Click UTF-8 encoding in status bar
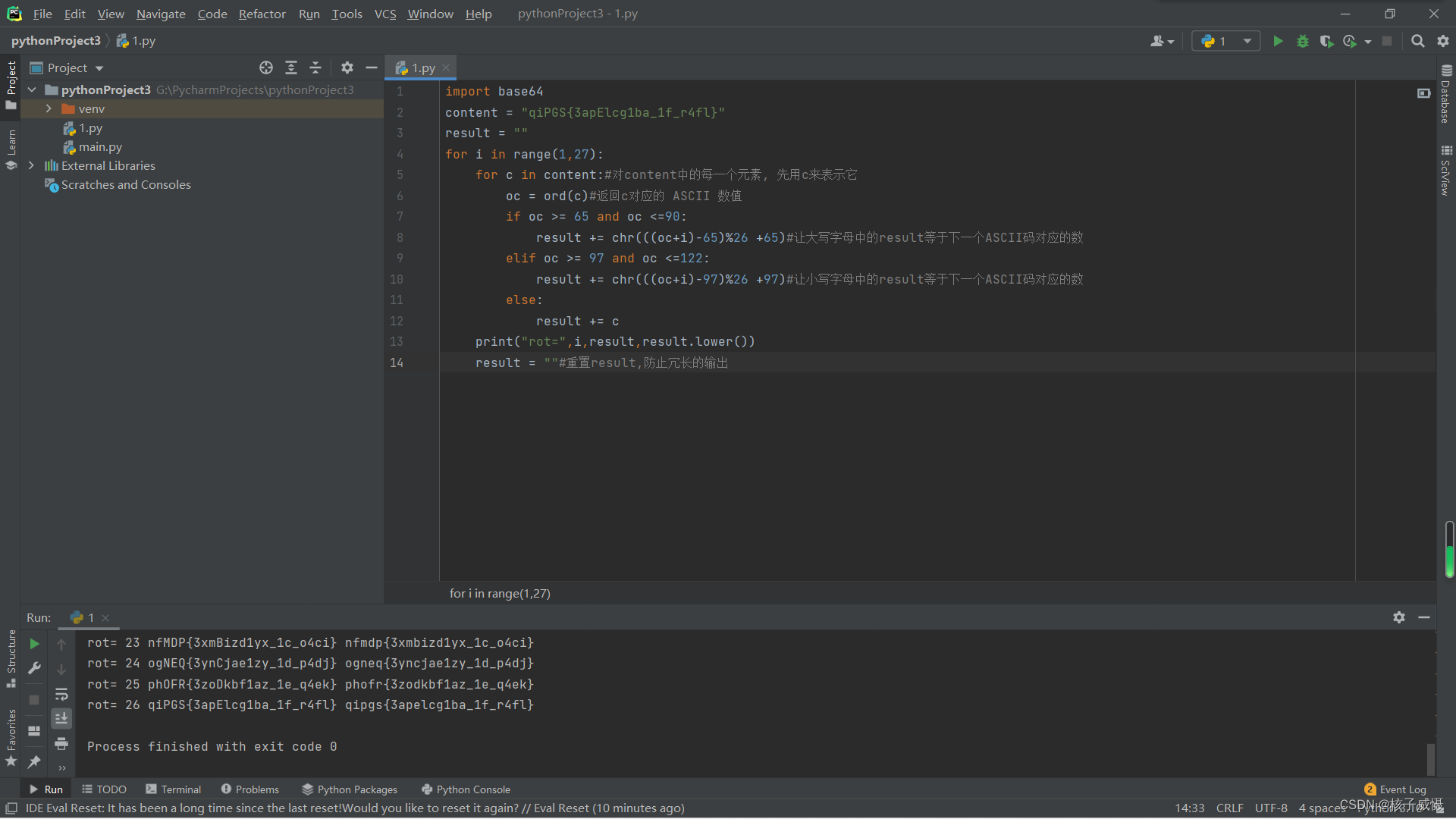Screen dimensions: 1456x819 pyautogui.click(x=1271, y=808)
